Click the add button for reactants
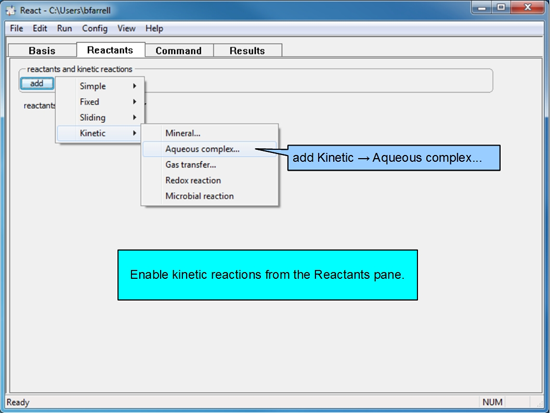 (x=37, y=84)
